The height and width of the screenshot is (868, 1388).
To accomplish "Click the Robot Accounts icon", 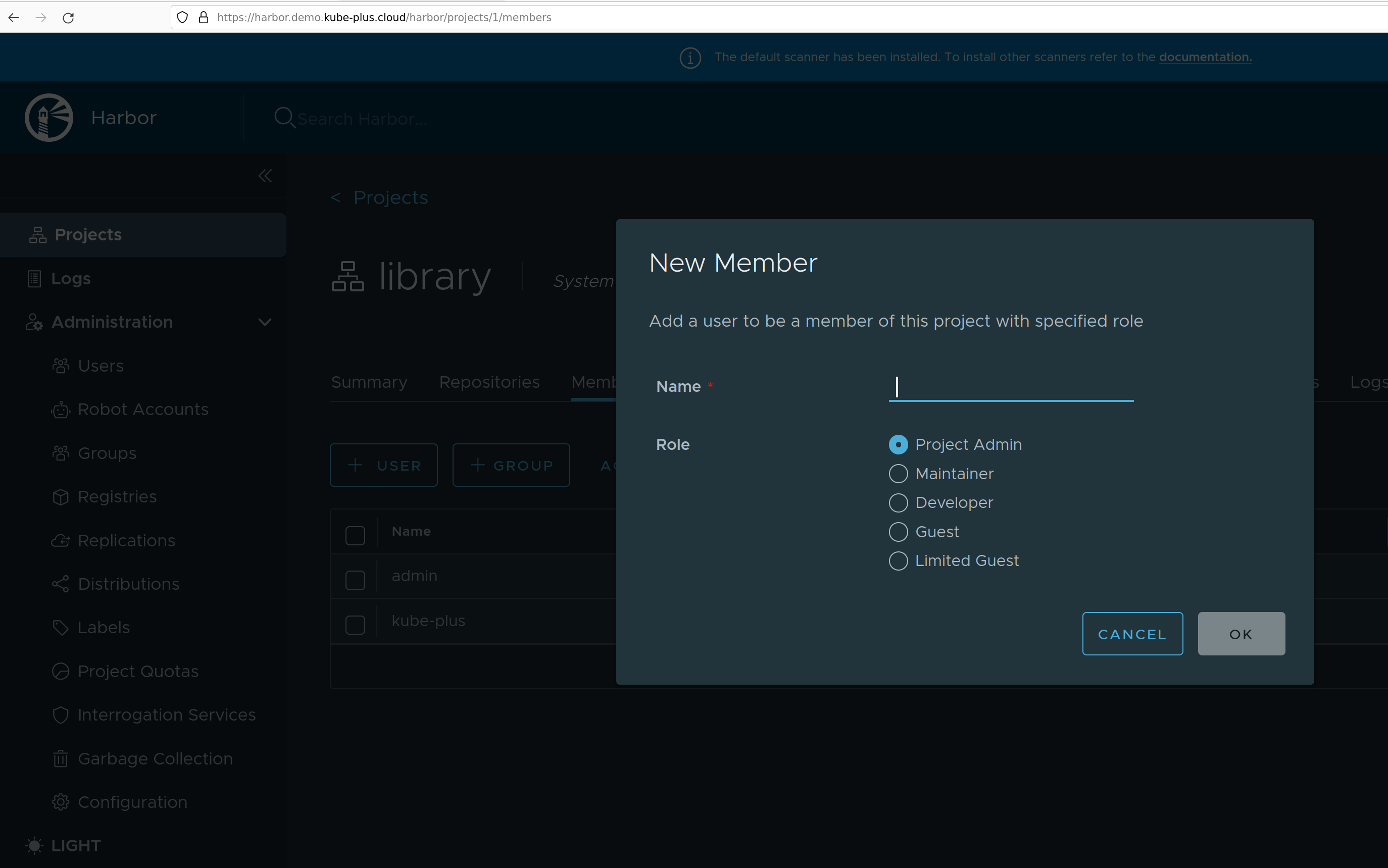I will 60,410.
